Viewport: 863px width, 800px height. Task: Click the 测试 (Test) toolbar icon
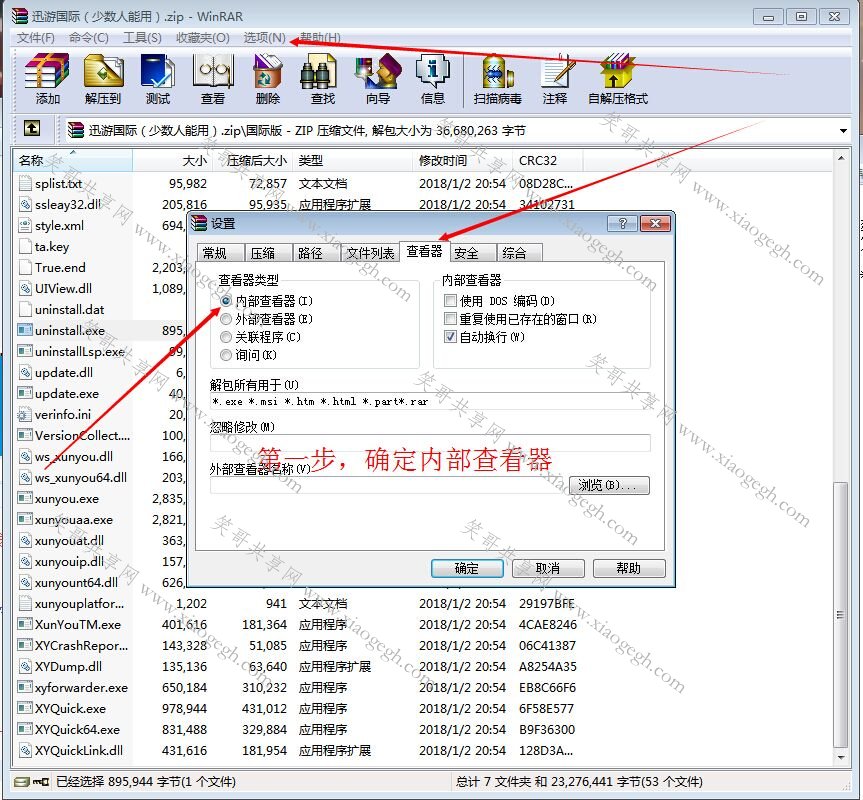tap(157, 70)
